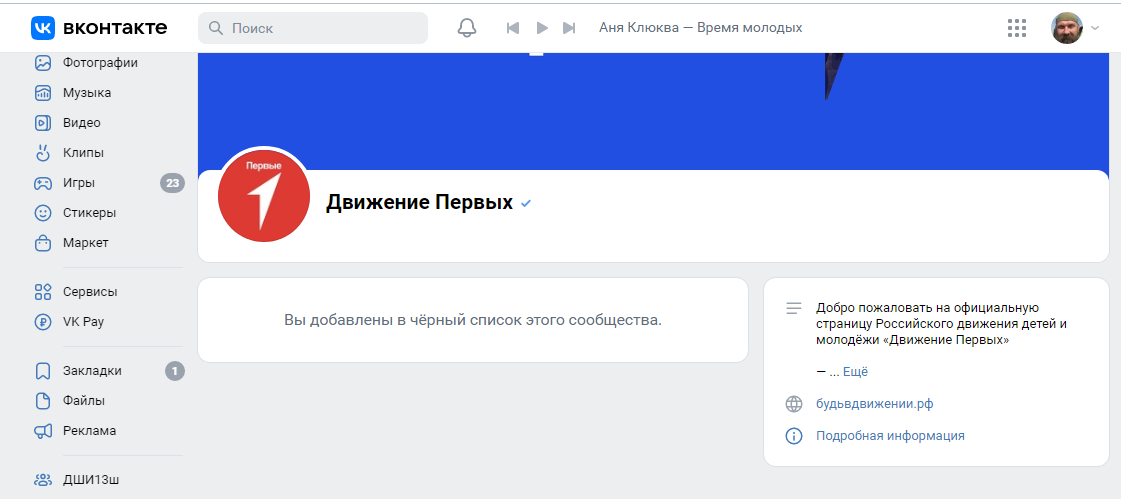Open the Маркет bag icon
This screenshot has height=499, width=1121.
(43, 243)
